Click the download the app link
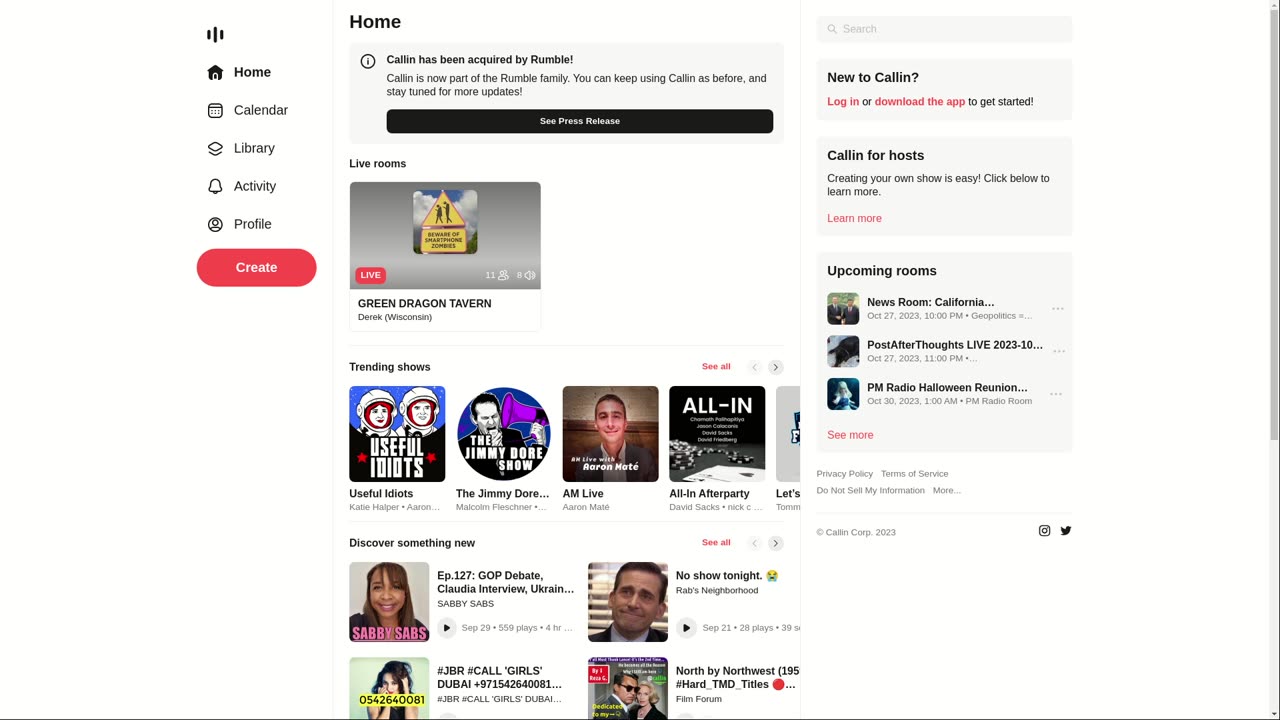Viewport: 1280px width, 720px height. coord(920,102)
